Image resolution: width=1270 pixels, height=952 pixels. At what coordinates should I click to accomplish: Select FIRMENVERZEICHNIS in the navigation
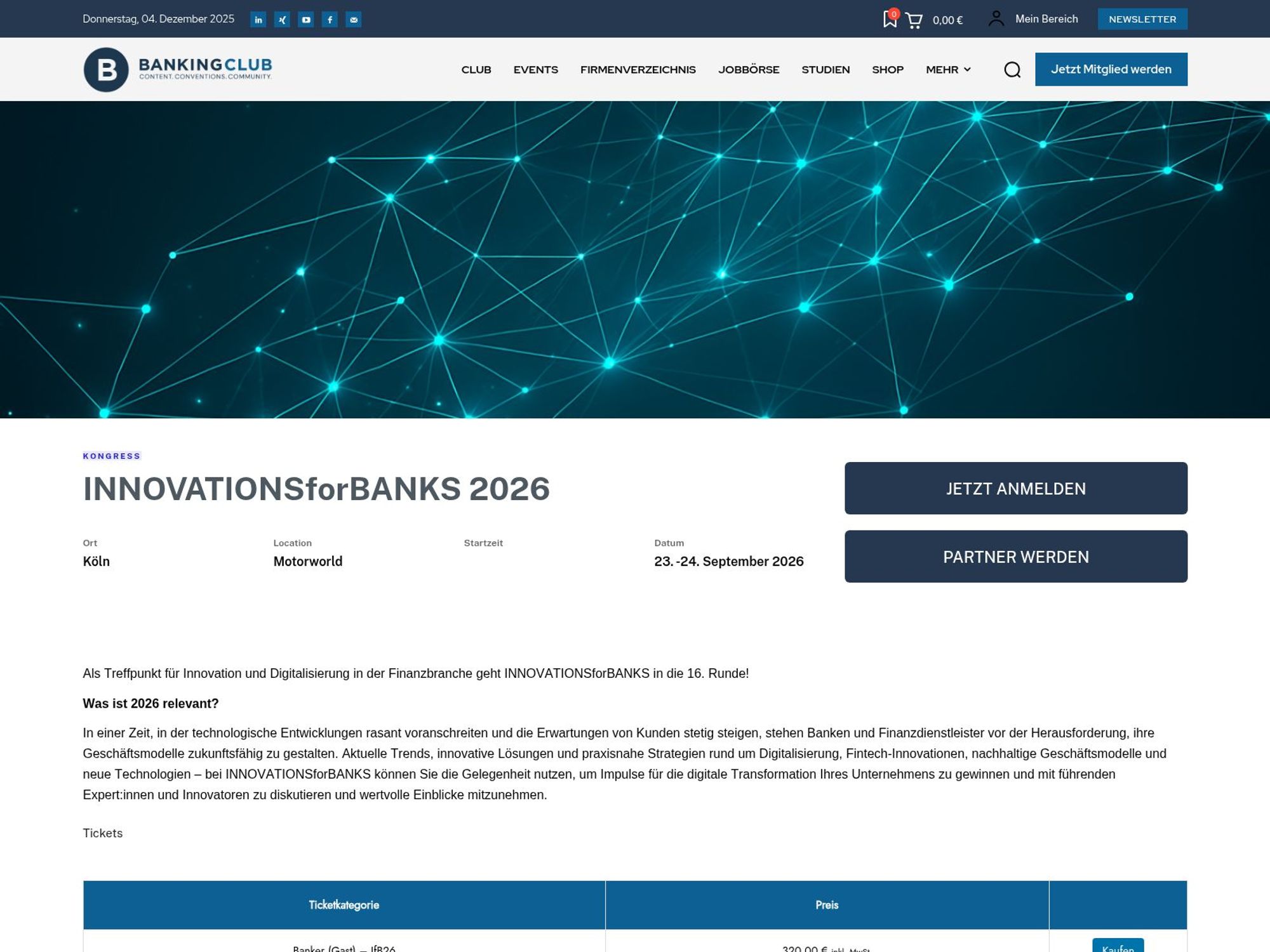pos(638,70)
